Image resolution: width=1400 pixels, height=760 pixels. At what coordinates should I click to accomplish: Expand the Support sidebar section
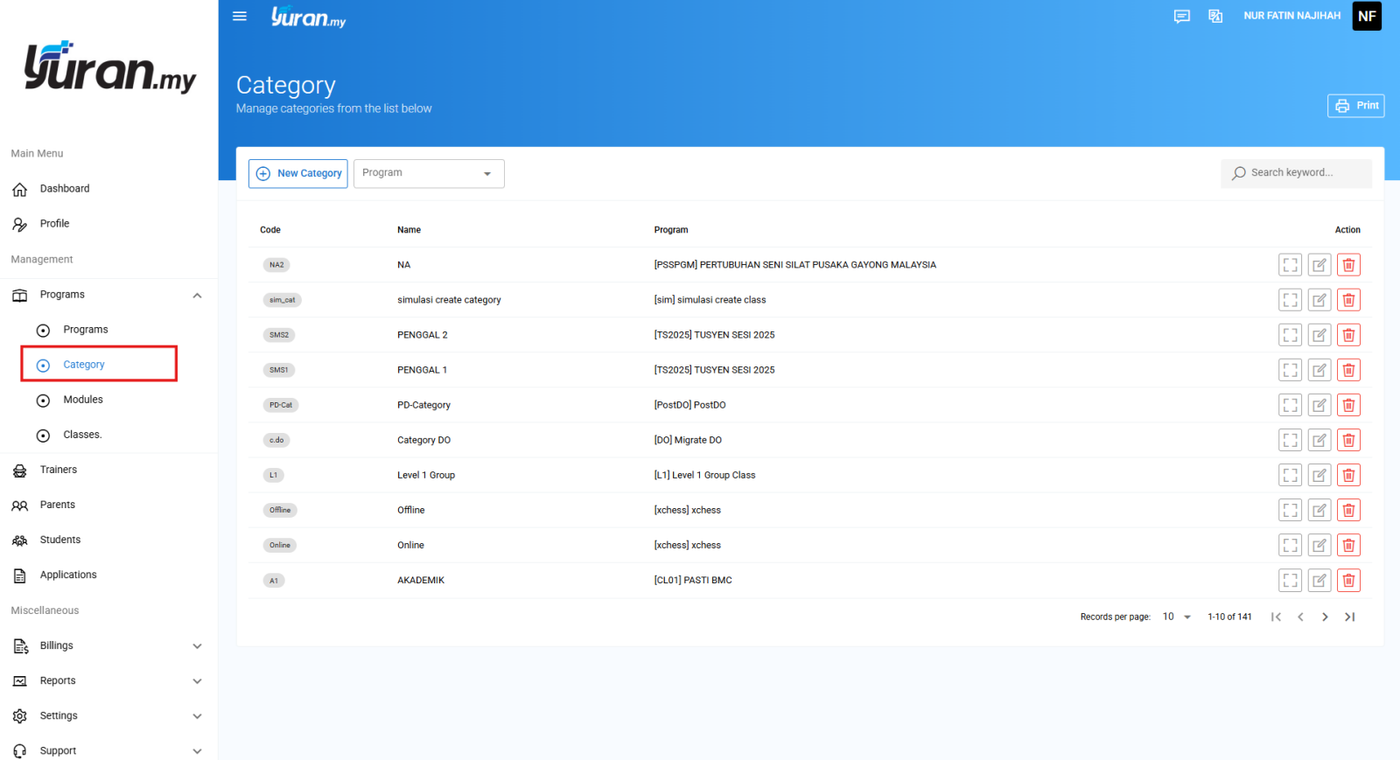197,751
